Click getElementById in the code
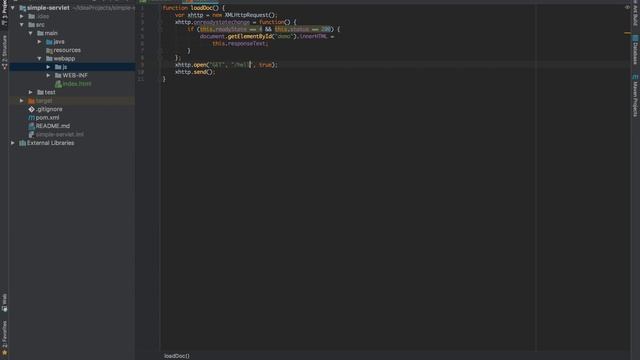640x360 pixels. 249,36
